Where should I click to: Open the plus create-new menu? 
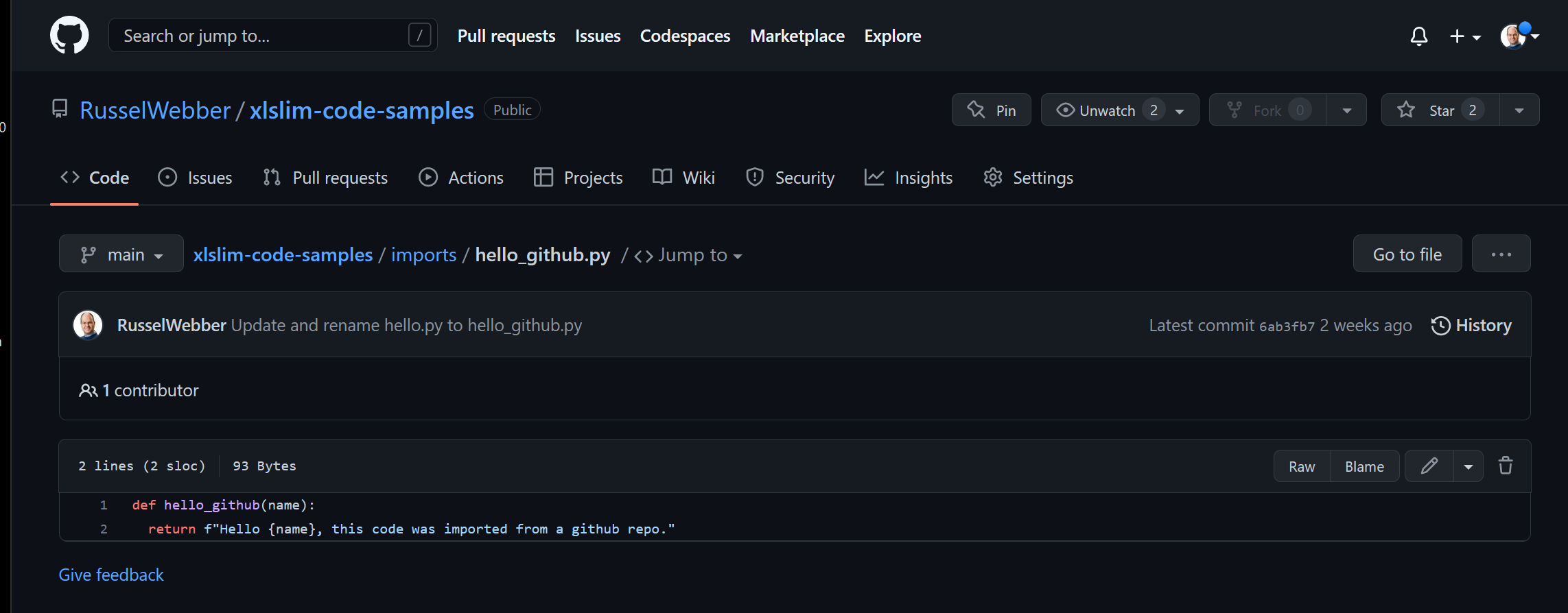(1465, 36)
